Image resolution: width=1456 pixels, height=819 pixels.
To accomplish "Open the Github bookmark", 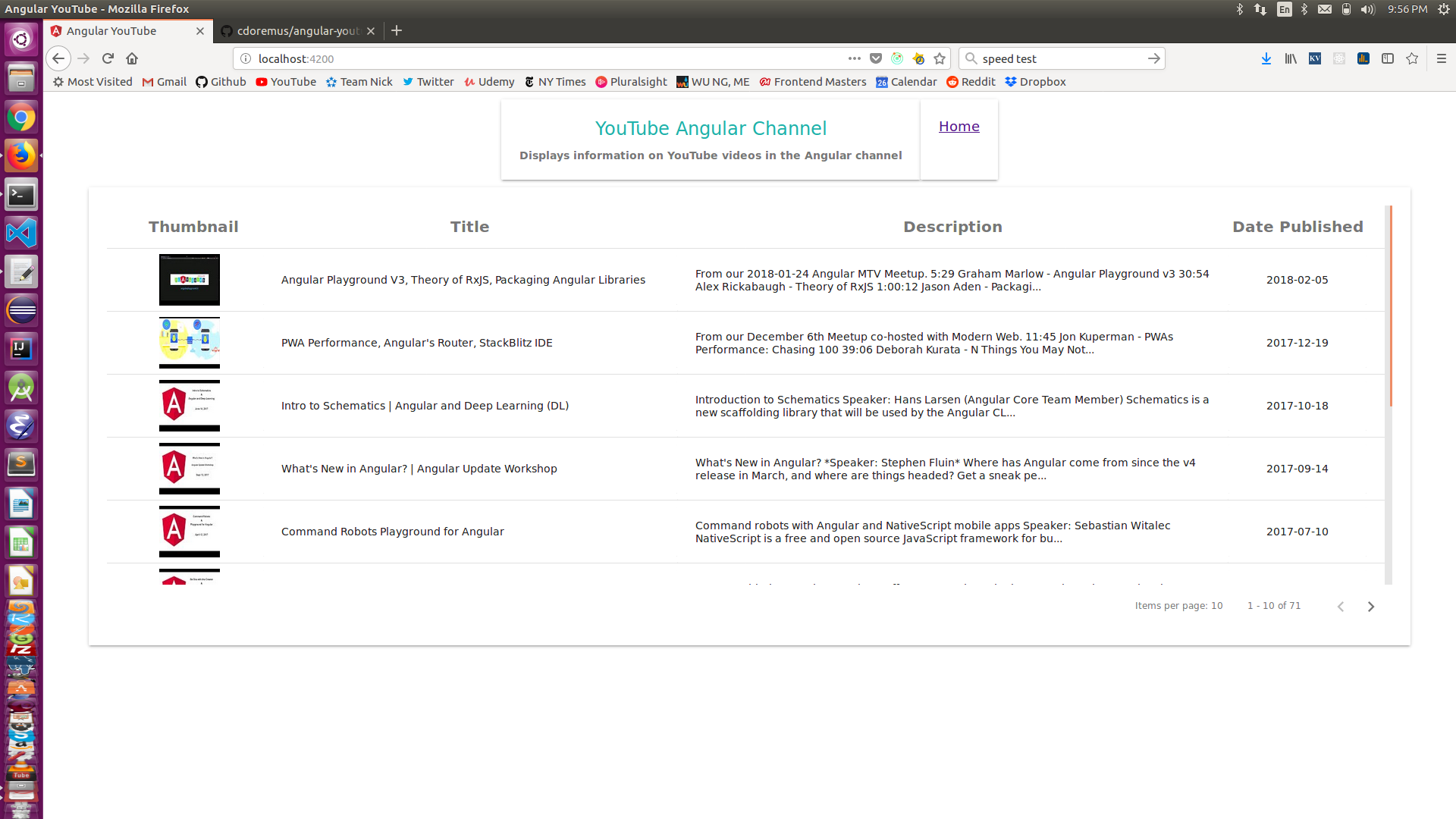I will 221,82.
